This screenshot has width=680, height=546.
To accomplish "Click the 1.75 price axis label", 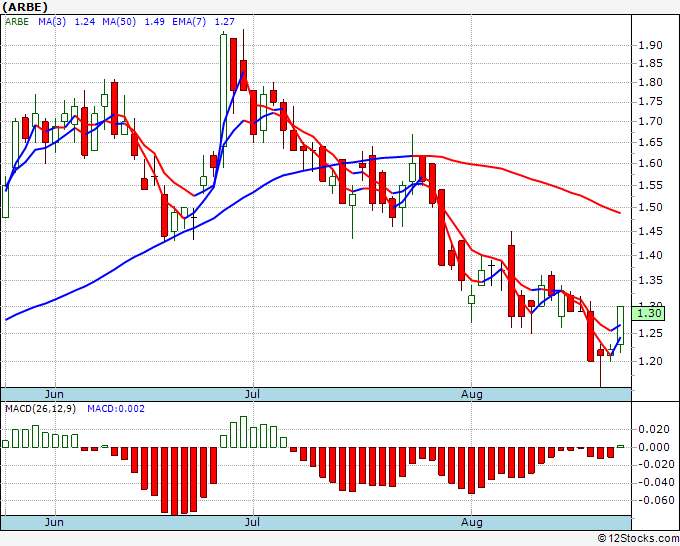I will (x=650, y=101).
